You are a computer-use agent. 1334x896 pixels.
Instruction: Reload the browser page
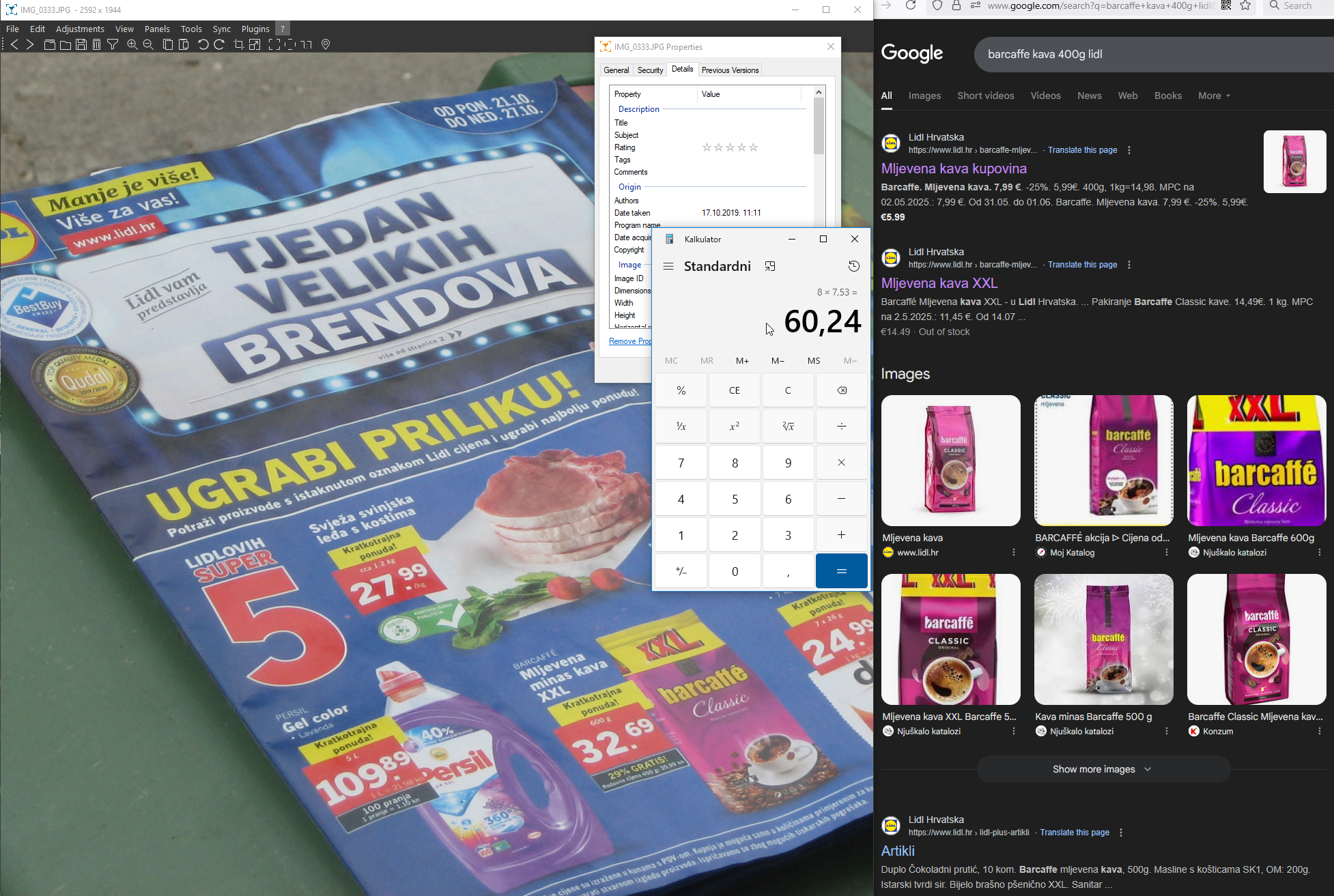[x=911, y=6]
